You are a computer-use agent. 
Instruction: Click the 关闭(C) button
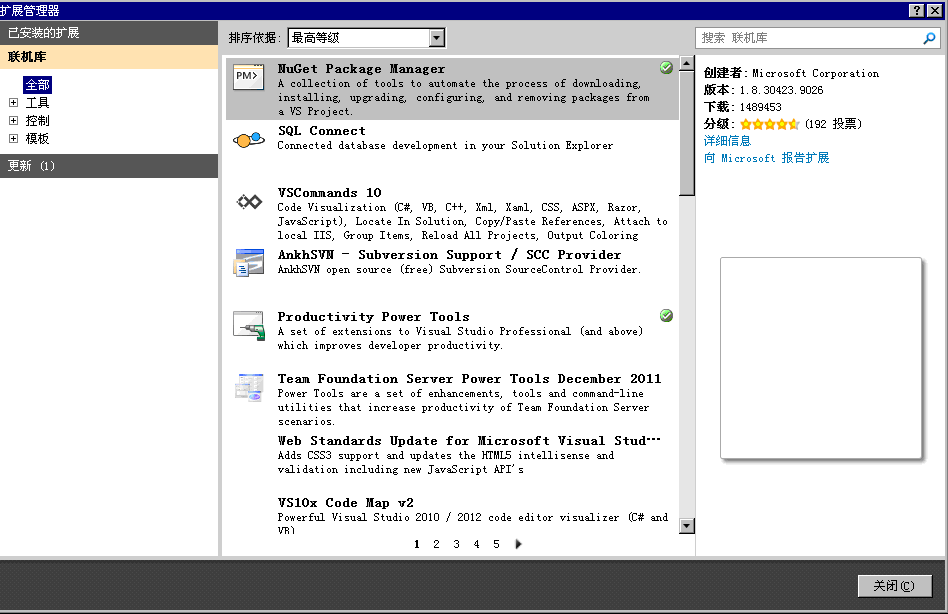click(894, 586)
